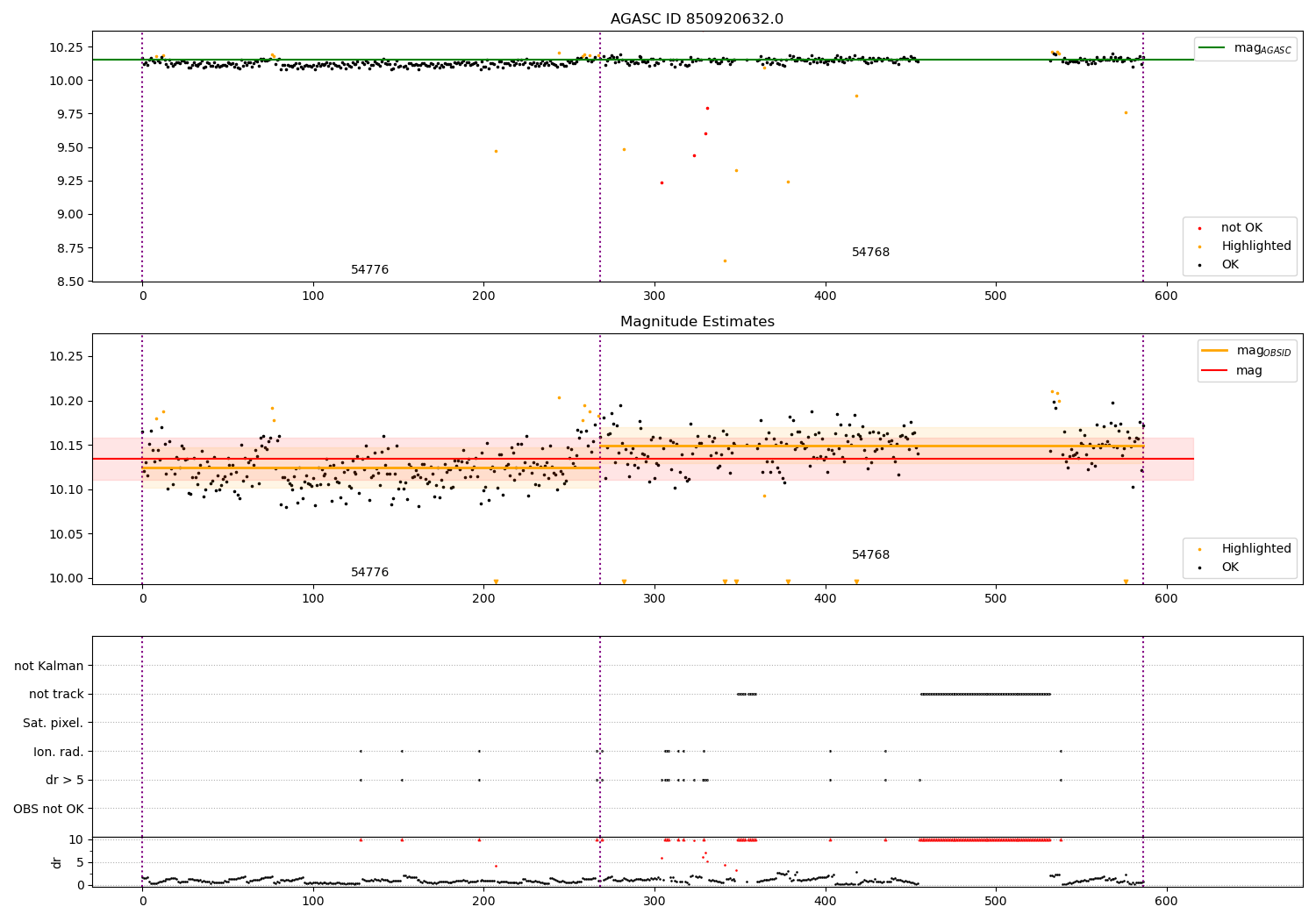Click x-tick 500 under the top plot

pyautogui.click(x=996, y=296)
